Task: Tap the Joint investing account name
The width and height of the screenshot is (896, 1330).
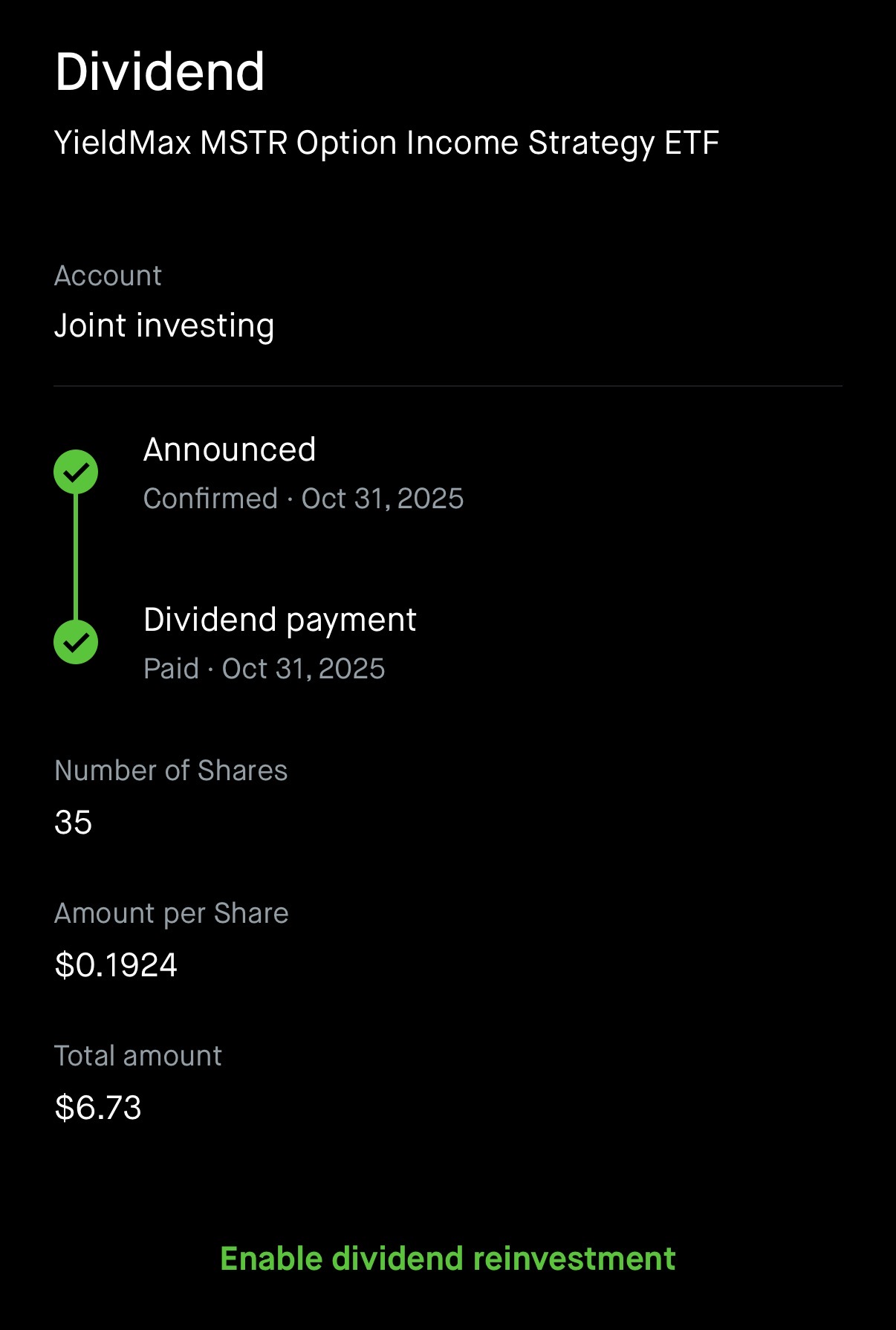Action: [164, 325]
